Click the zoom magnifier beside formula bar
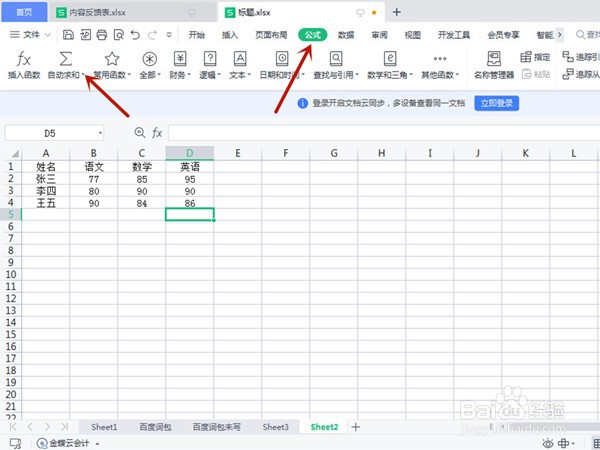600x450 pixels. point(140,133)
